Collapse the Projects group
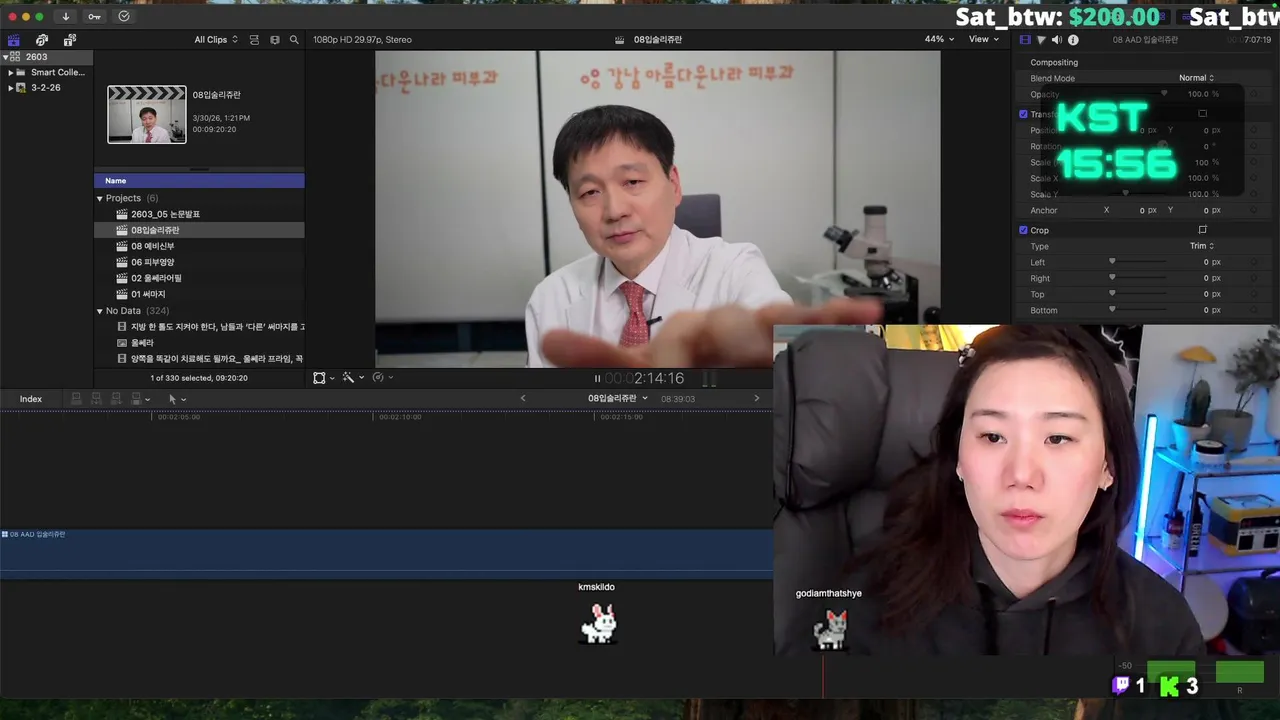Screen dimensions: 1280x720 [x=100, y=198]
